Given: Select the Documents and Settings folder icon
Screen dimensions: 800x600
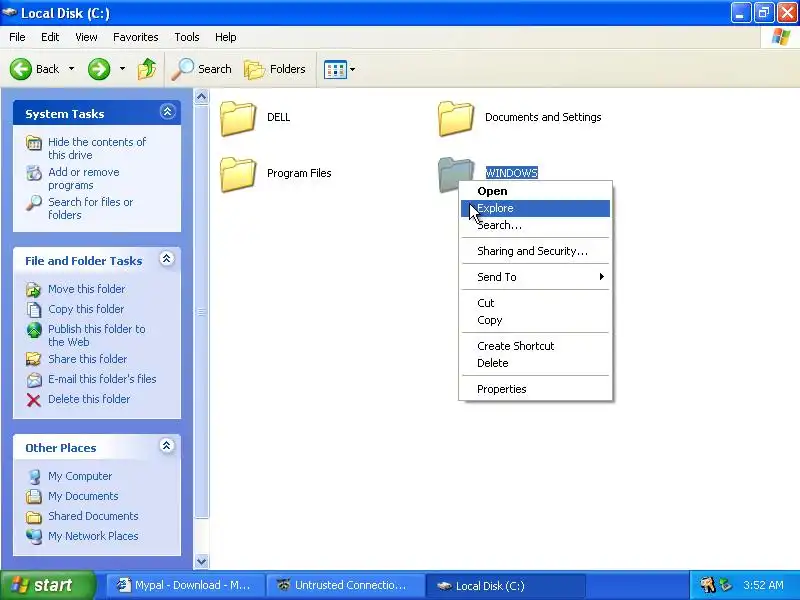Looking at the screenshot, I should click(x=456, y=118).
